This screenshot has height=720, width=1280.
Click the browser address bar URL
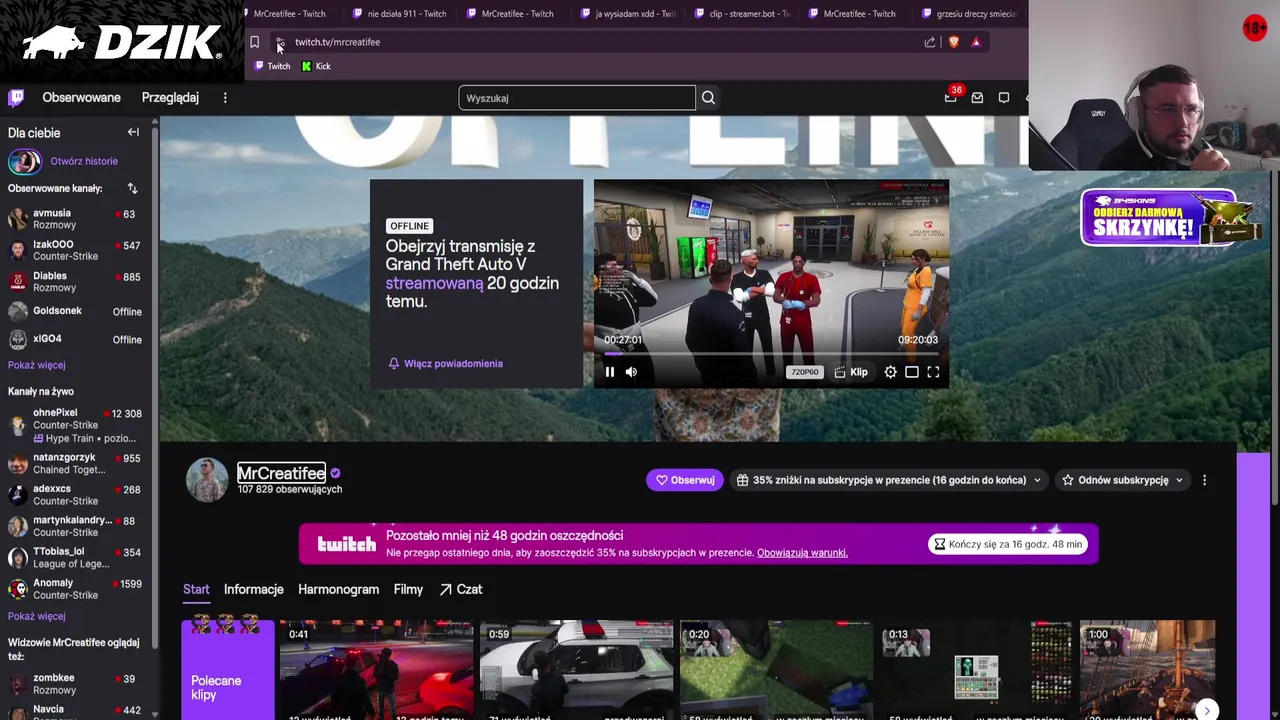pos(337,42)
